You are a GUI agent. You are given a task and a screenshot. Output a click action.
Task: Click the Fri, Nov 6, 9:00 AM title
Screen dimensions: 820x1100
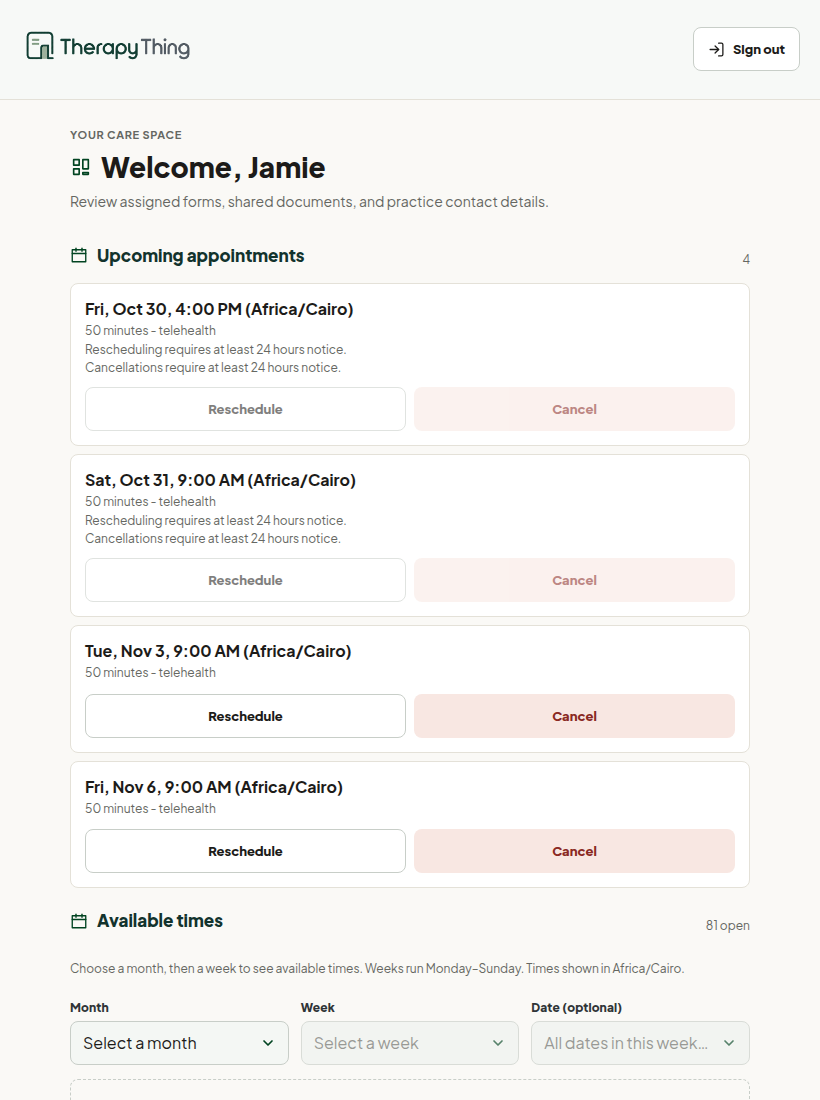(214, 788)
